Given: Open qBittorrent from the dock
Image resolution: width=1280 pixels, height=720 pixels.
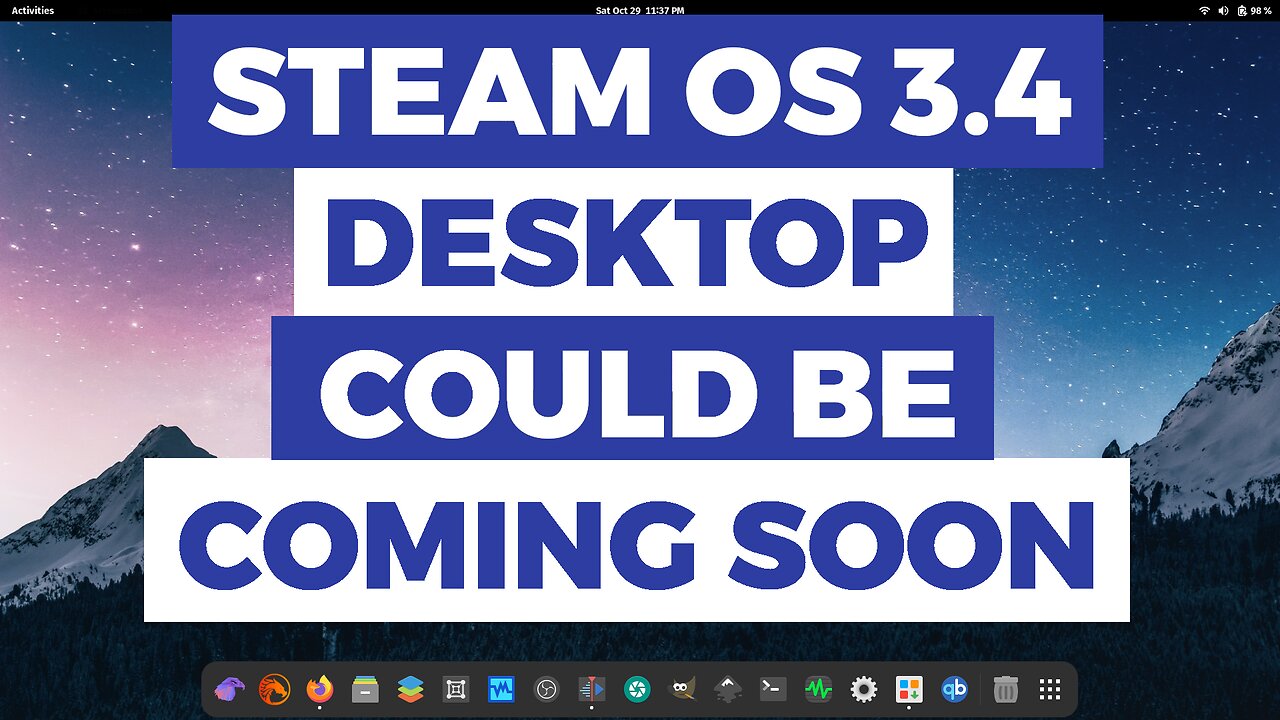Looking at the screenshot, I should [x=955, y=689].
